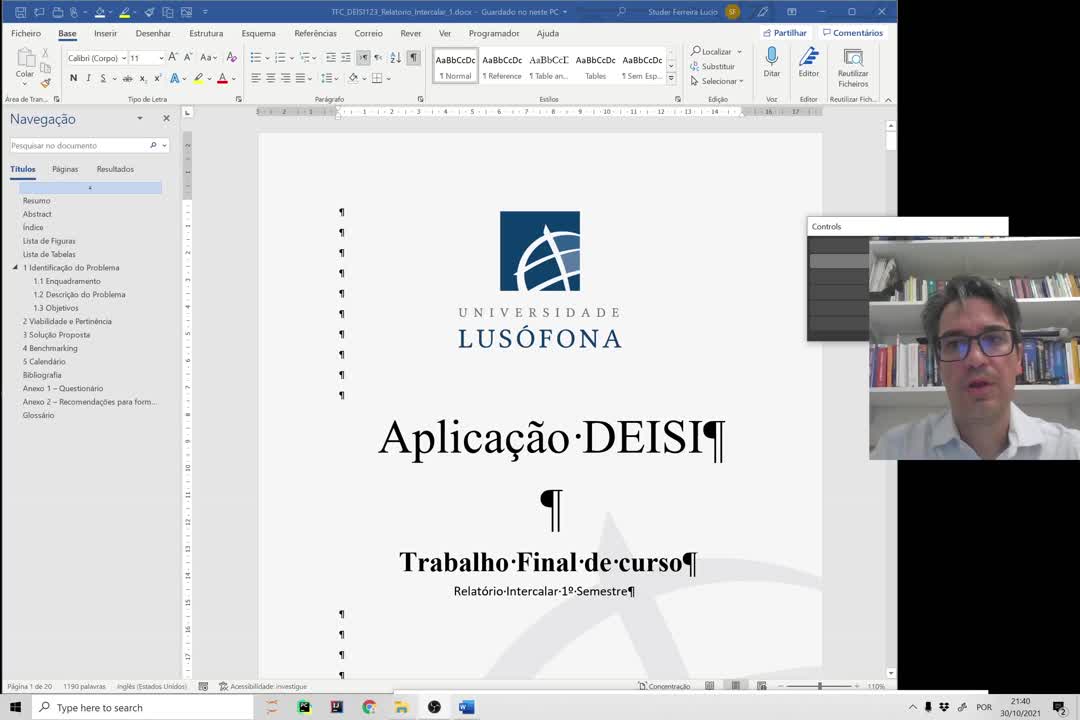Apply the Reference style
Image resolution: width=1080 pixels, height=720 pixels.
pos(502,67)
